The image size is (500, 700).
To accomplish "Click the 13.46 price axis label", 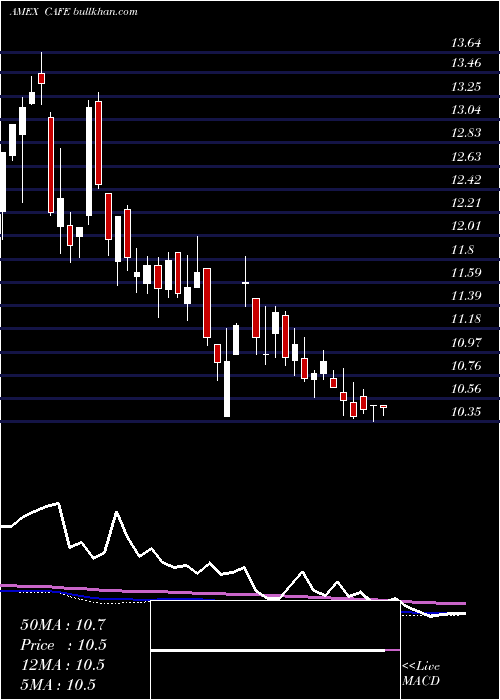I will (466, 62).
